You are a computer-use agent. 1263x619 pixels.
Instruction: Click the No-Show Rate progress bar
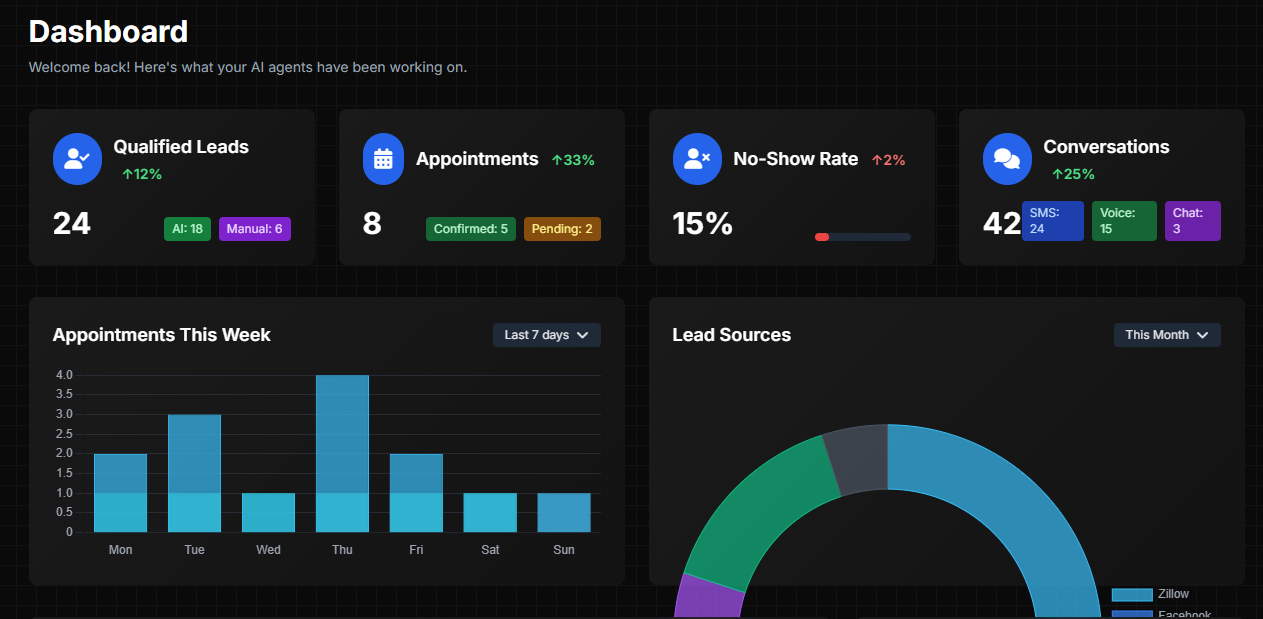pos(862,237)
